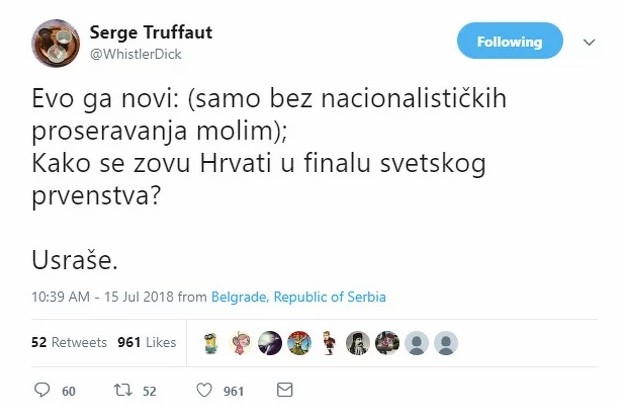Viewport: 619px width, 405px height.
Task: Open the dark round third liker avatar
Action: tap(270, 342)
